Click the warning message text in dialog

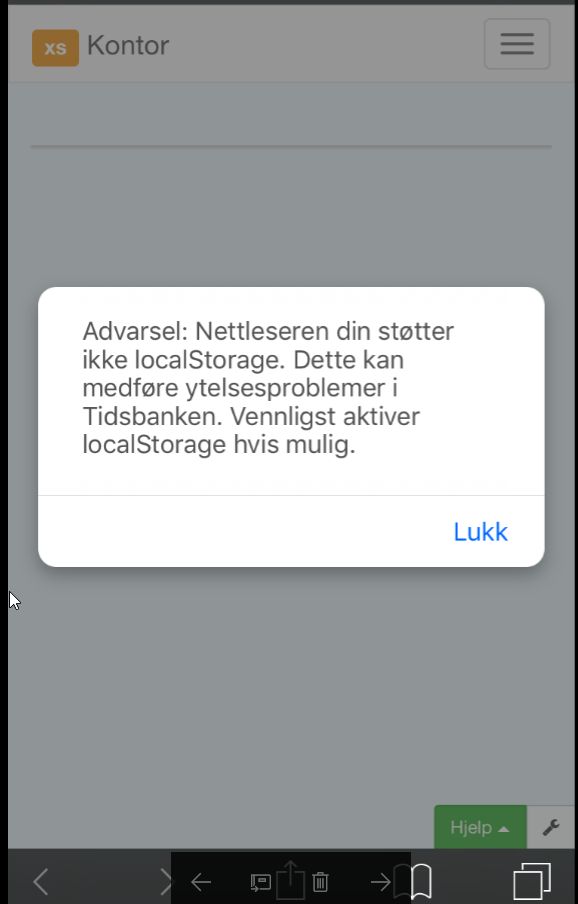[268, 388]
